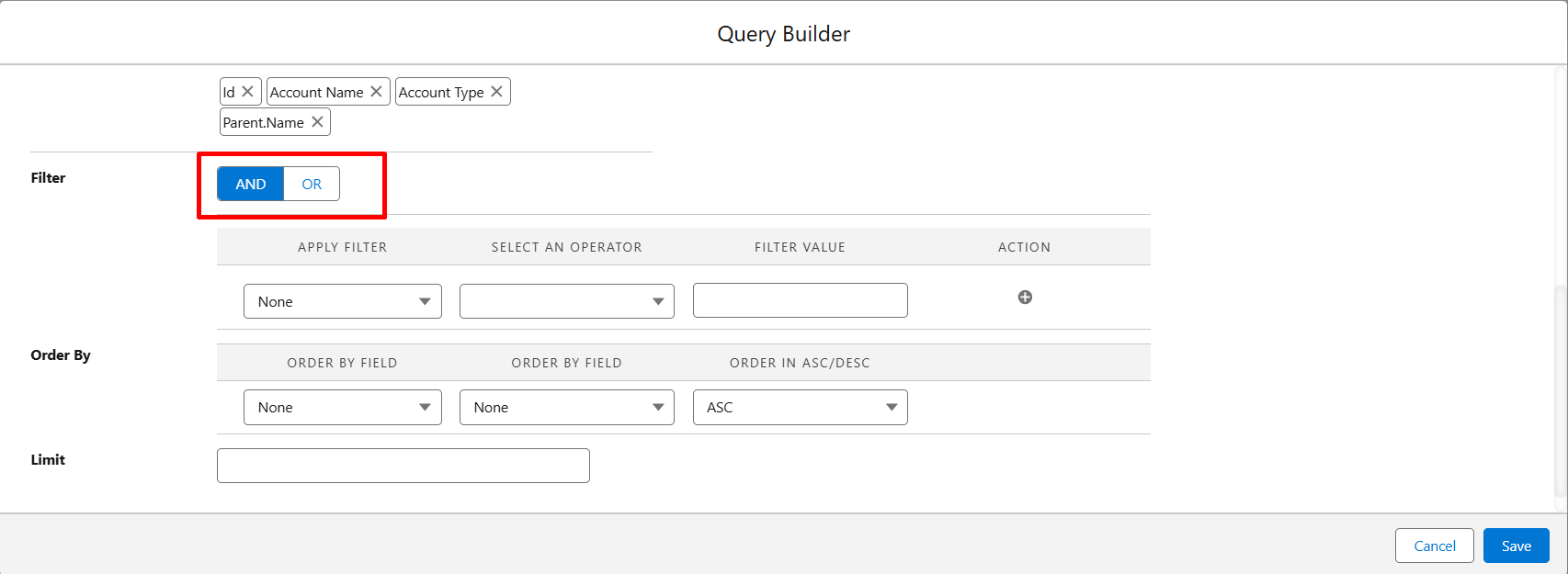Open the Apply Filter dropdown
1568x574 pixels.
click(x=342, y=301)
